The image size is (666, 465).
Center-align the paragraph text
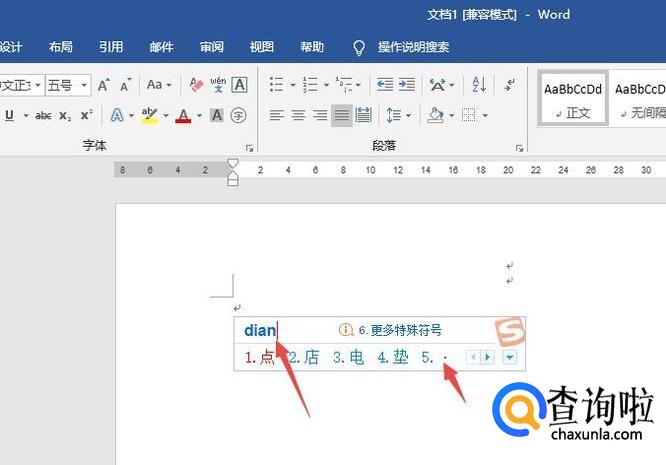[298, 116]
